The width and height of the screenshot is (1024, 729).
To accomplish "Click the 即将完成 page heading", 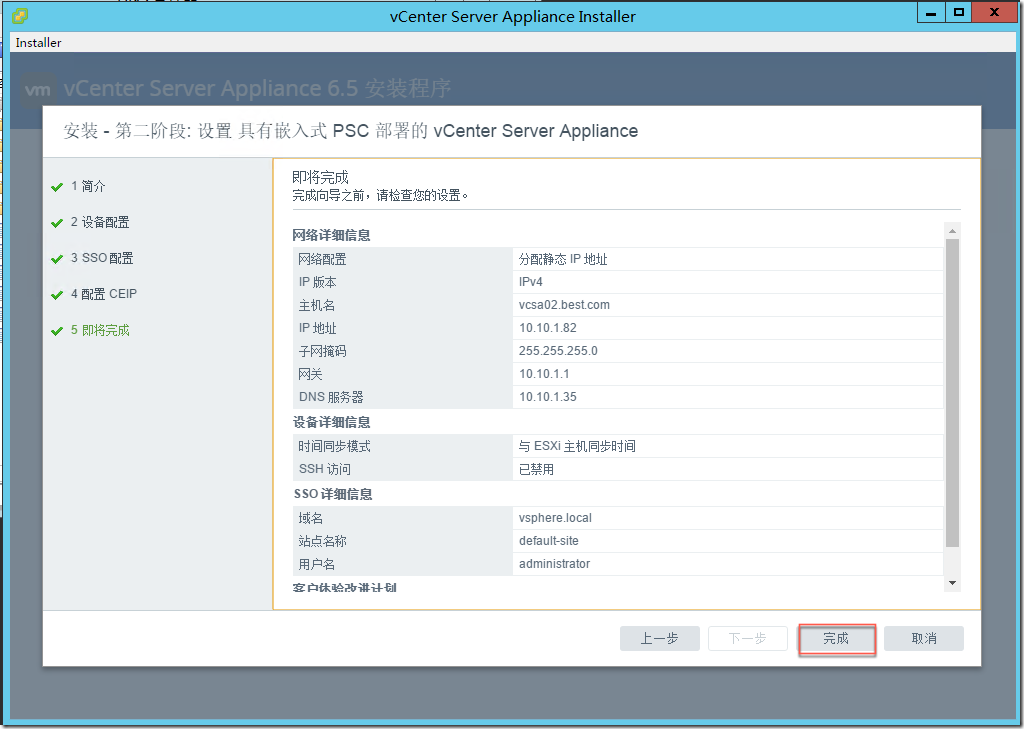I will 320,177.
